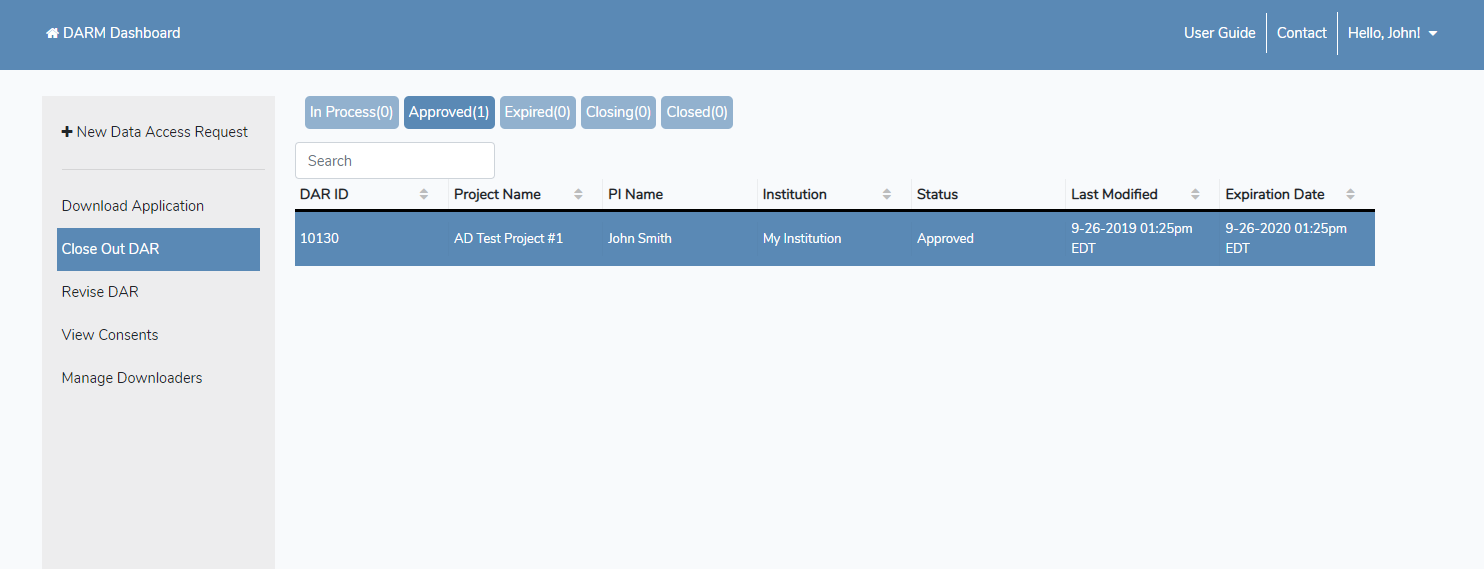Screen dimensions: 1484x569
Task: Sort by Expiration Date using sort arrows
Action: pyautogui.click(x=1350, y=194)
